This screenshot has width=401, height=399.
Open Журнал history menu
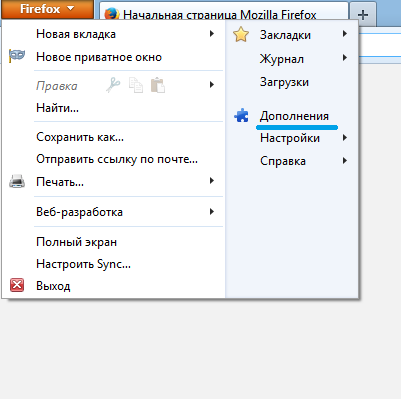click(282, 59)
